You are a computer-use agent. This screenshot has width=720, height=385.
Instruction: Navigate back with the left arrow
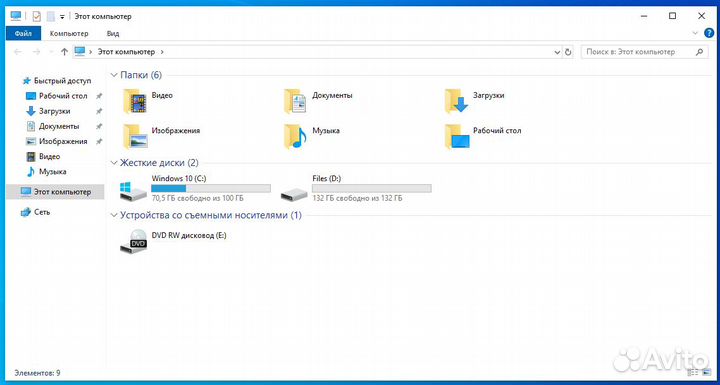click(18, 52)
